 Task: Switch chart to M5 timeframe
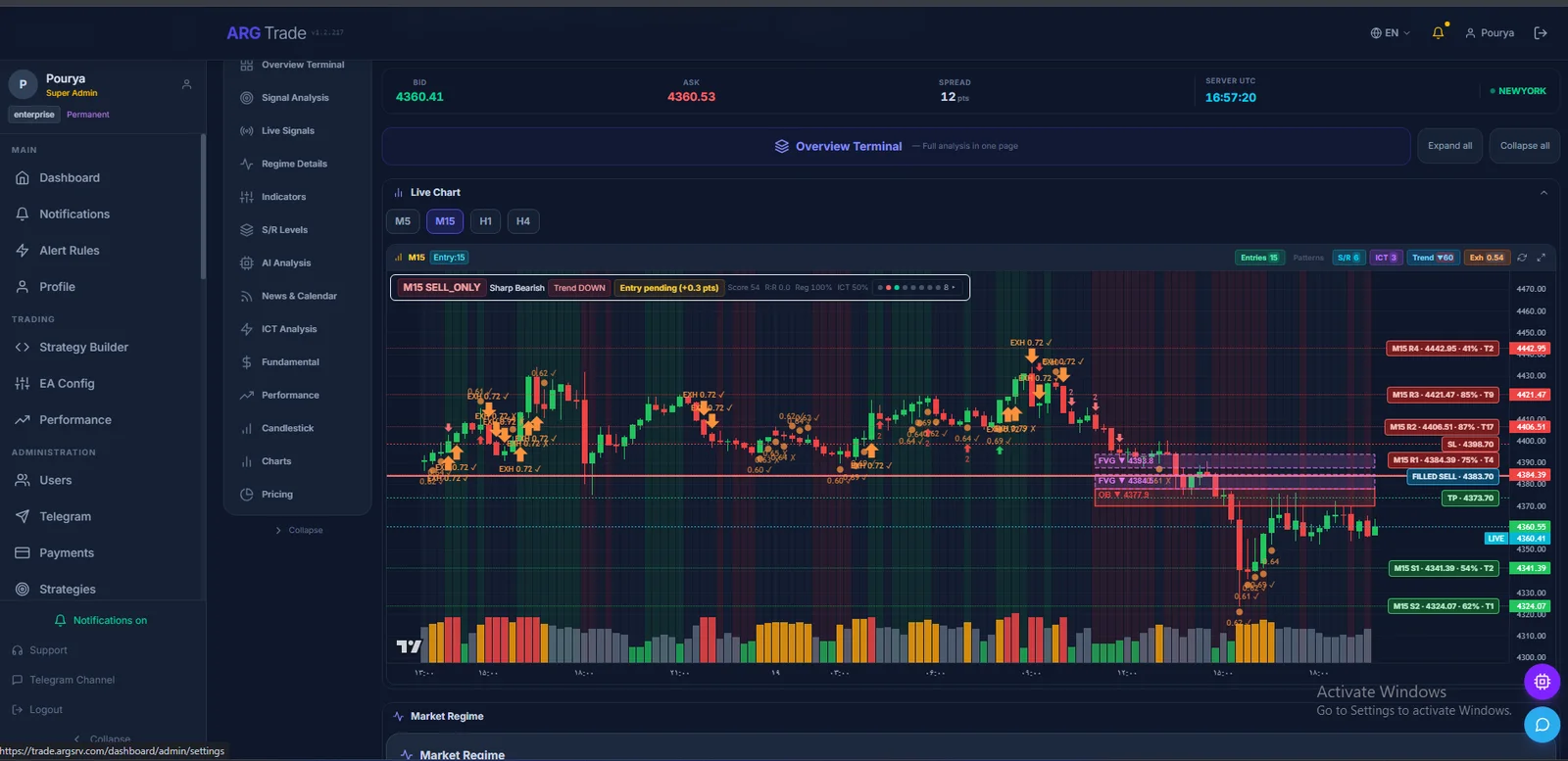(x=403, y=221)
